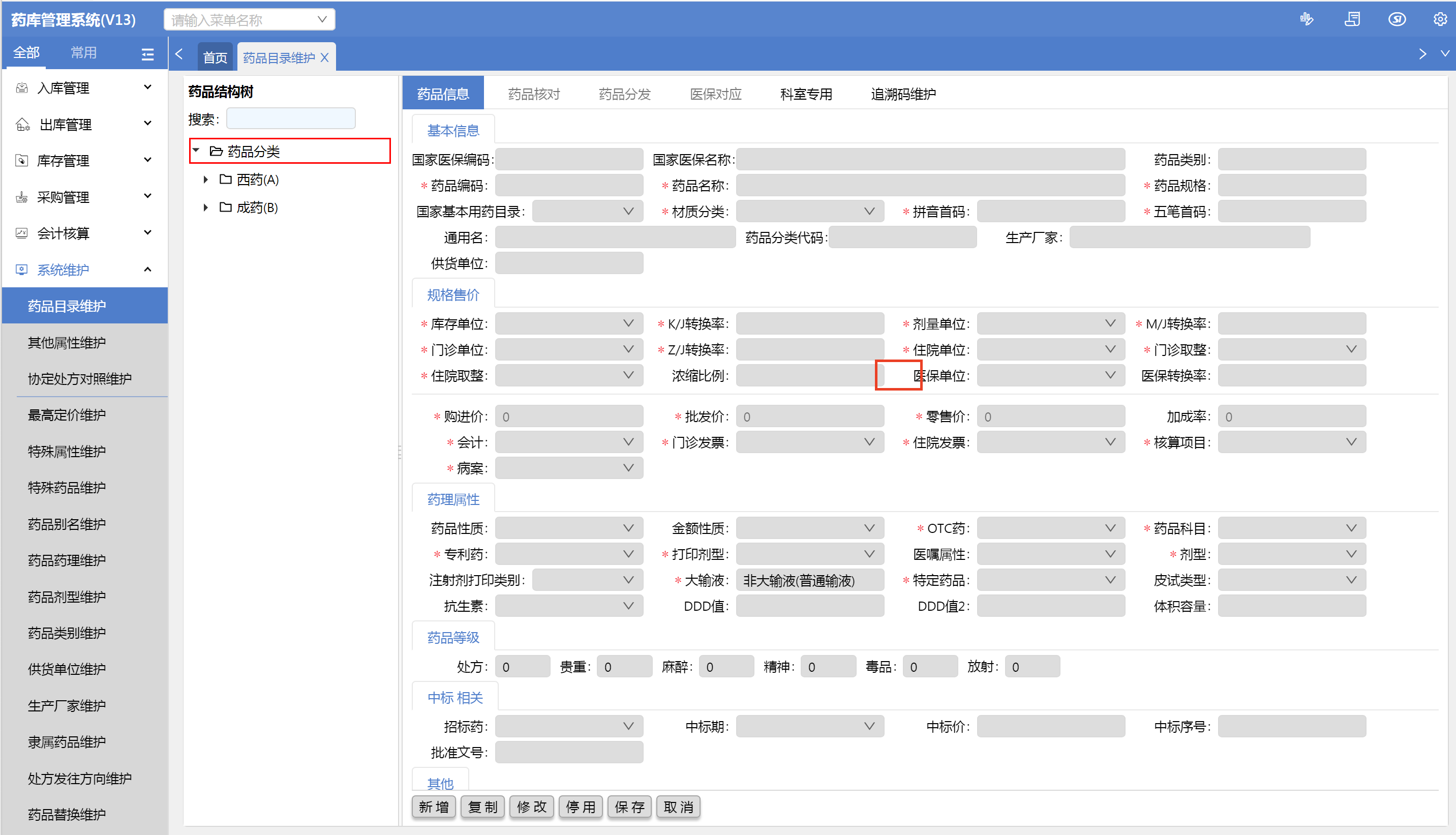This screenshot has height=835, width=1456.
Task: Open the tab list dropdown chevron
Action: [1444, 54]
